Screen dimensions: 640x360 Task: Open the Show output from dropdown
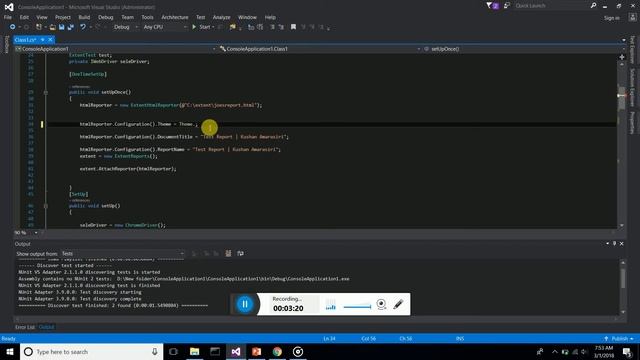pos(122,253)
